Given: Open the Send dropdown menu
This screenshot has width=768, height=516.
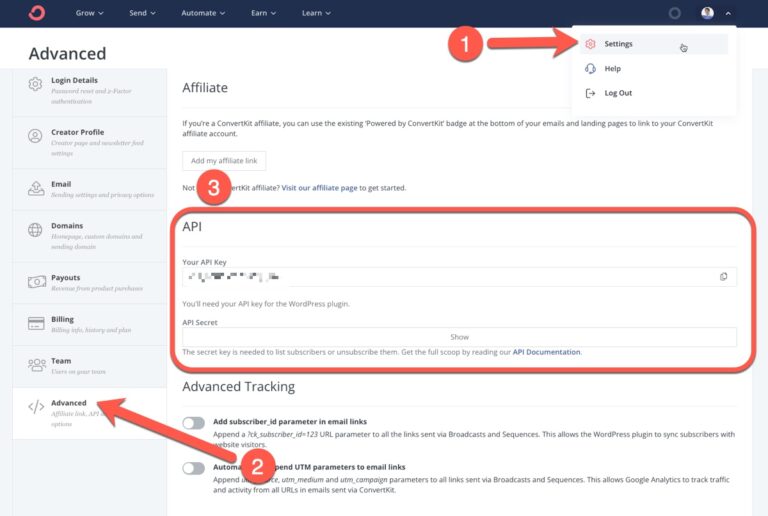Looking at the screenshot, I should pos(142,13).
